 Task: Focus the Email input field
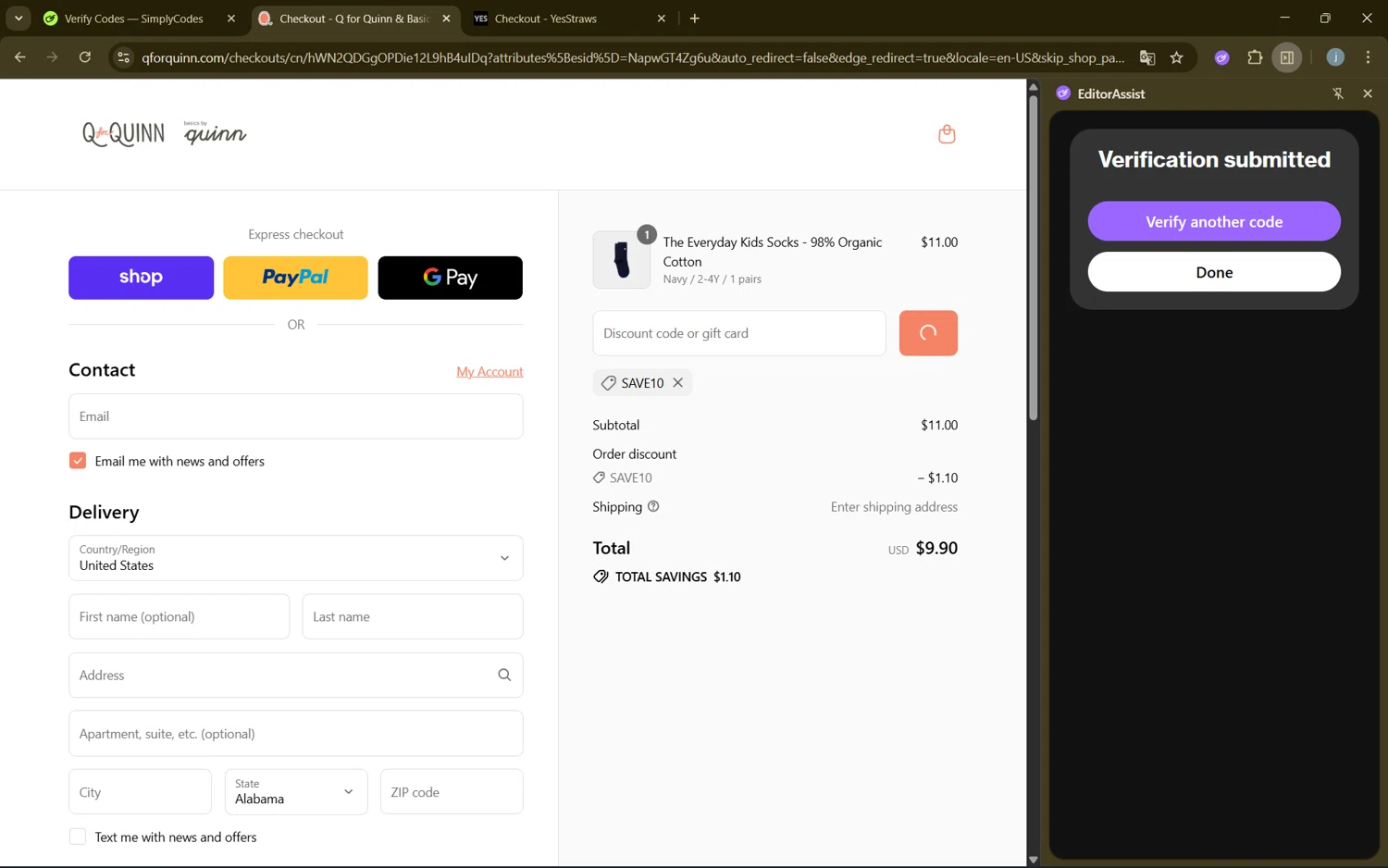[296, 416]
